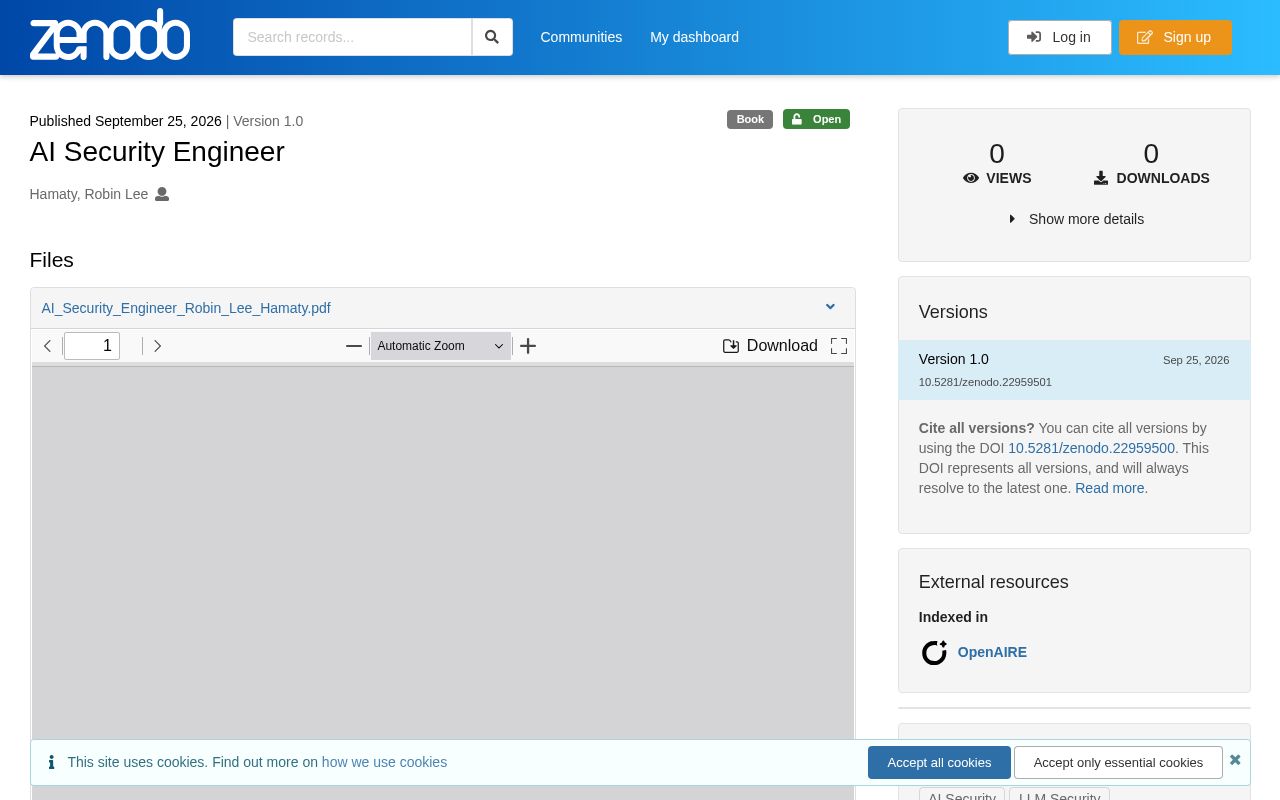Click the AI_Security_Engineer_Robin_Lee_Hamaty.pdf file name
Image resolution: width=1280 pixels, height=800 pixels.
[x=186, y=308]
